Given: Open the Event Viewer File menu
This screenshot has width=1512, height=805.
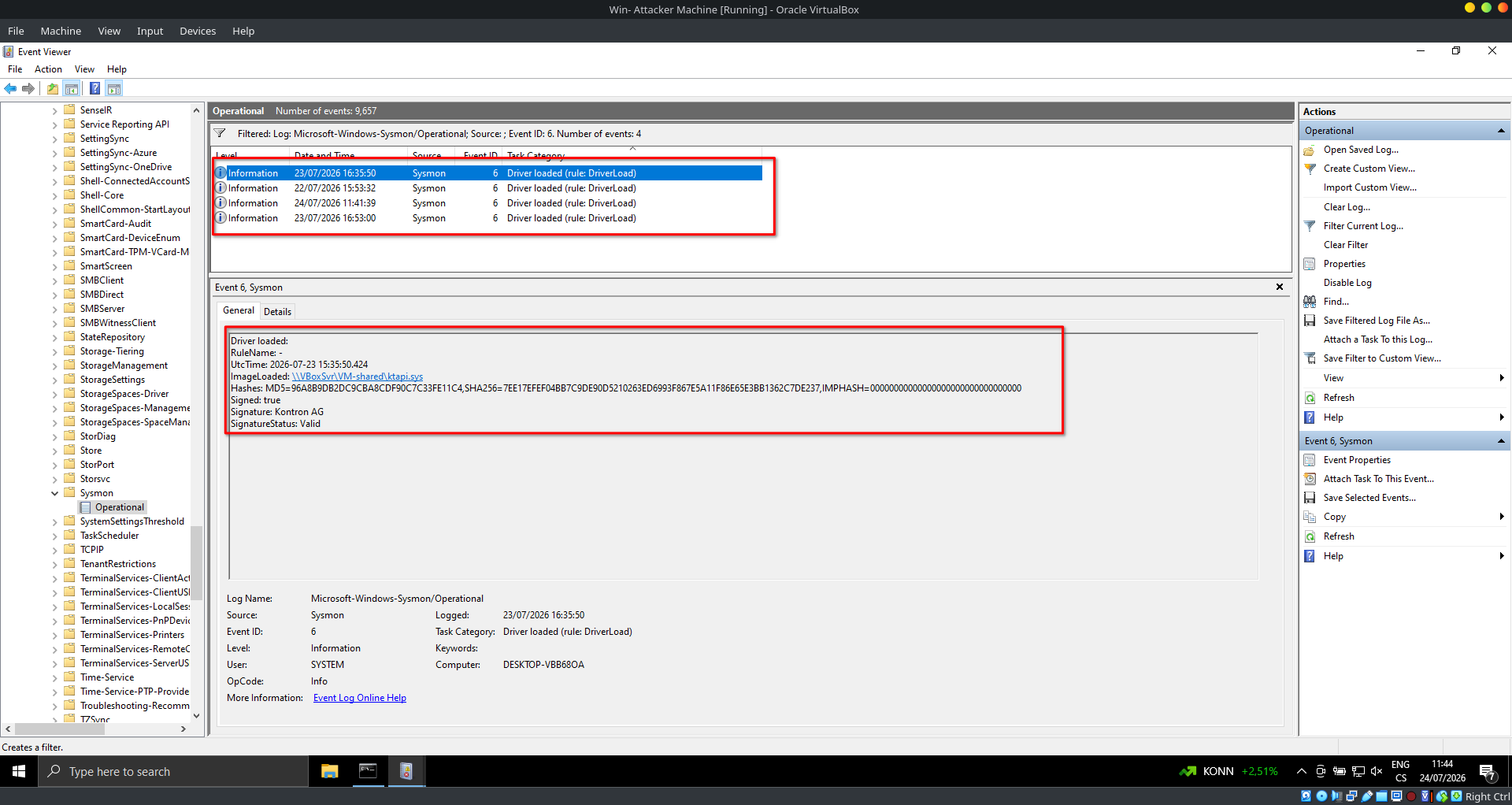Looking at the screenshot, I should tap(15, 69).
